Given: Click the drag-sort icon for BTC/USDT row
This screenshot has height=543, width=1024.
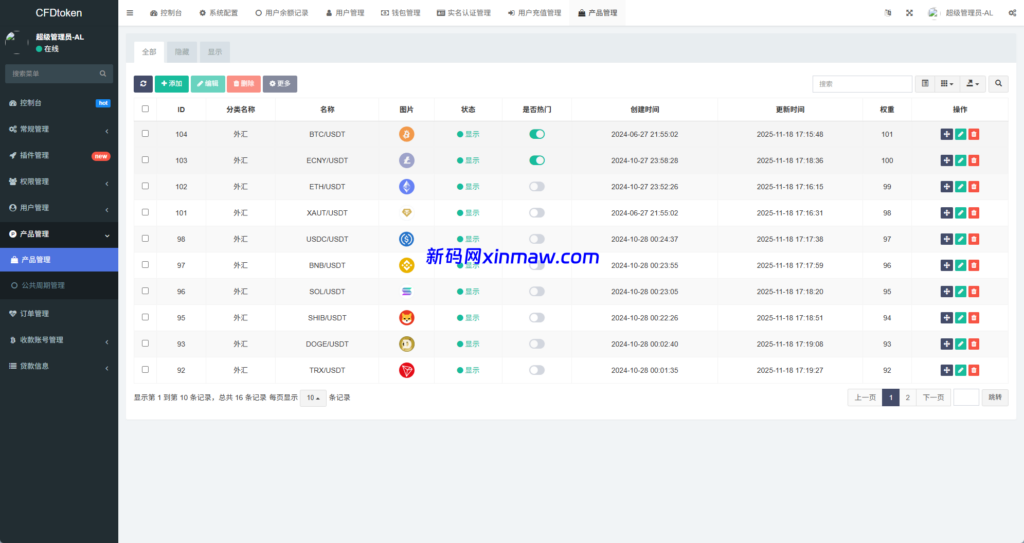Looking at the screenshot, I should [946, 134].
